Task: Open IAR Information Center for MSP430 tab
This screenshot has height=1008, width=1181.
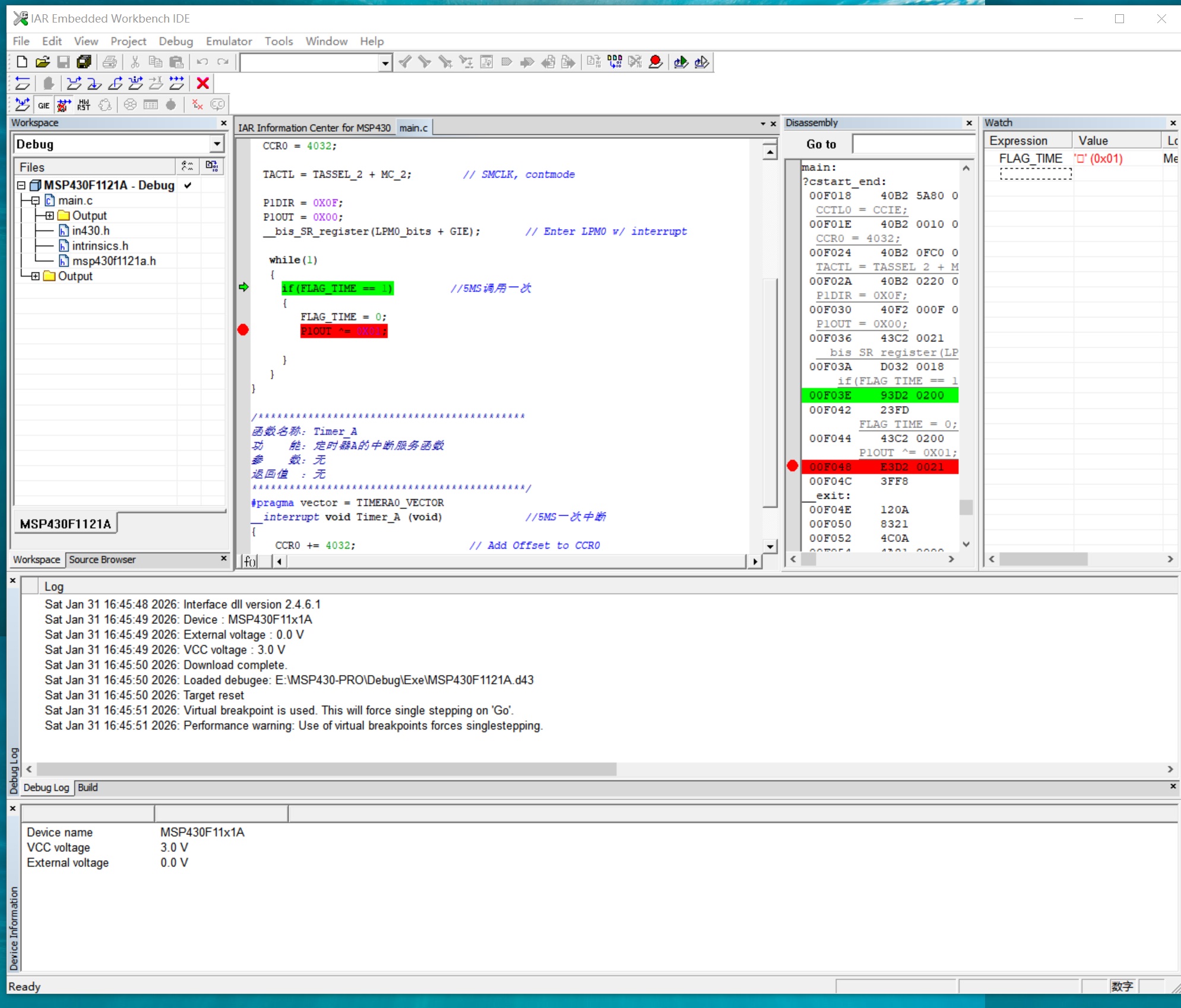Action: pos(314,128)
